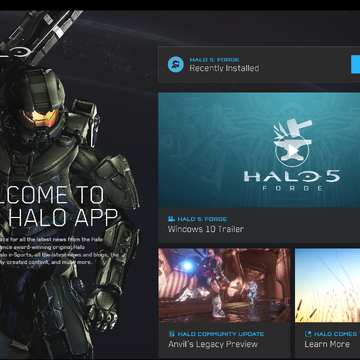Click the Halo logo in top-left corner
Viewport: 360px width, 360px height.
(x=15, y=52)
